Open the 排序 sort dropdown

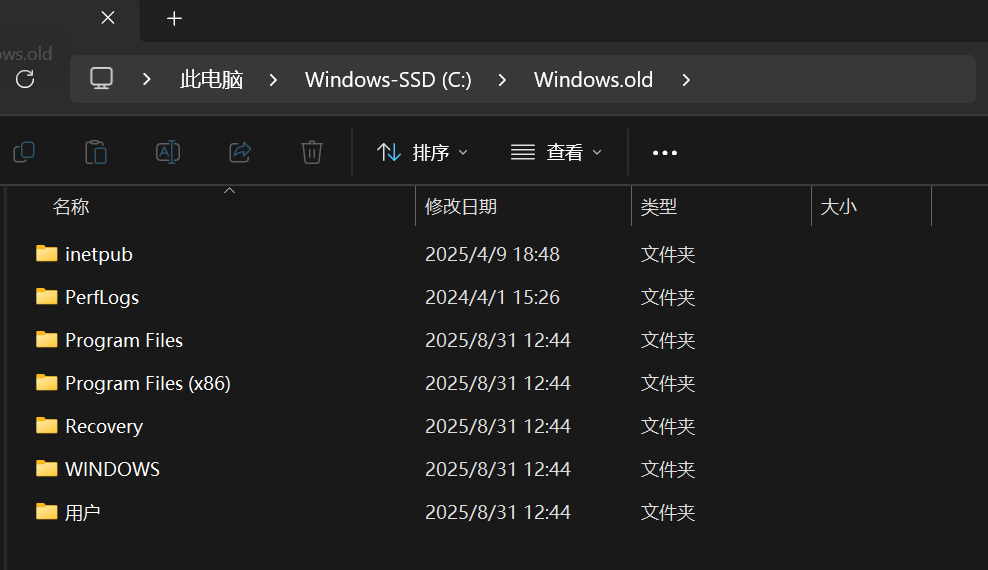tap(422, 152)
